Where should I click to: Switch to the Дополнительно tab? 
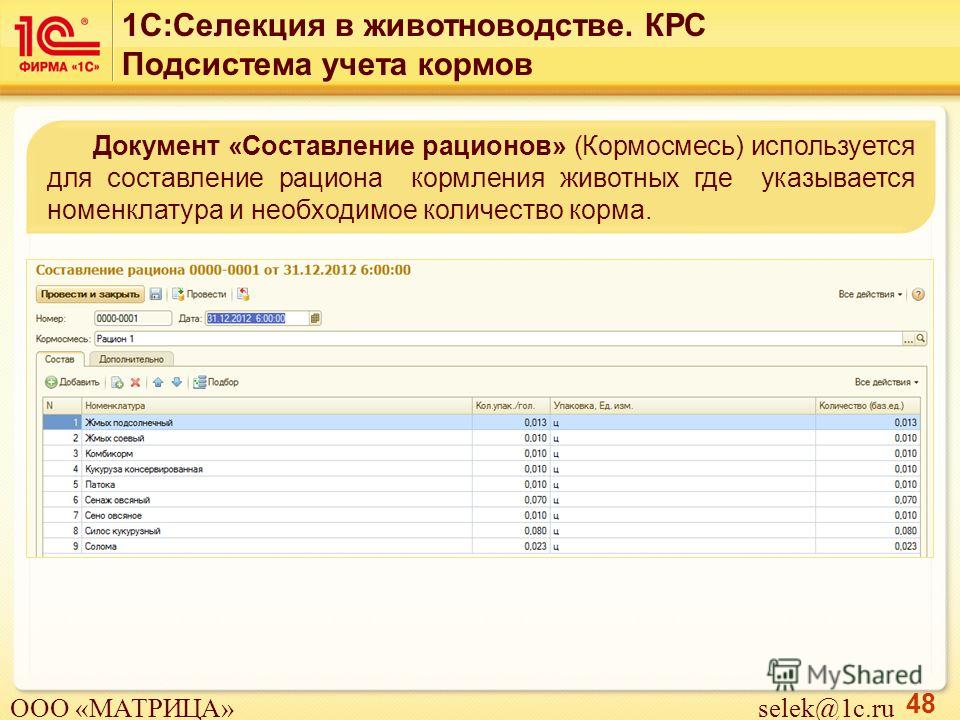click(132, 359)
